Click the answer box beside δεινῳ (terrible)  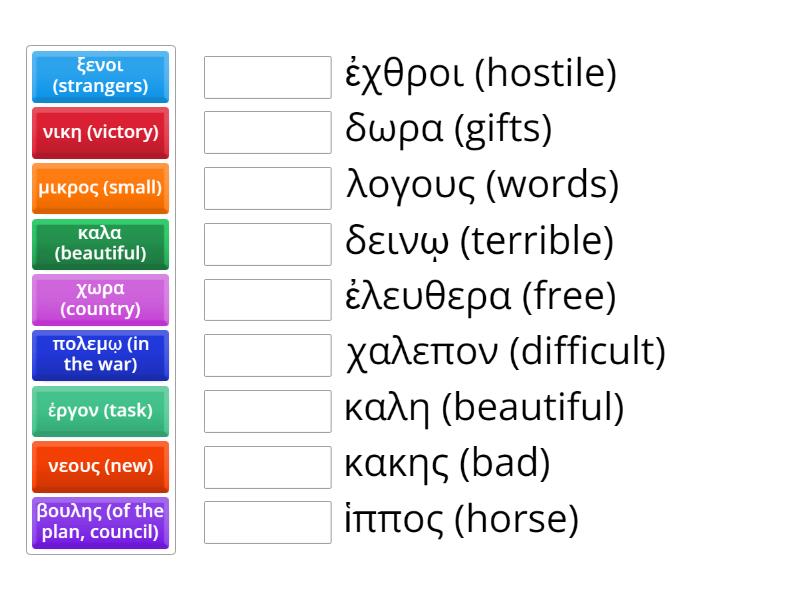pos(265,243)
